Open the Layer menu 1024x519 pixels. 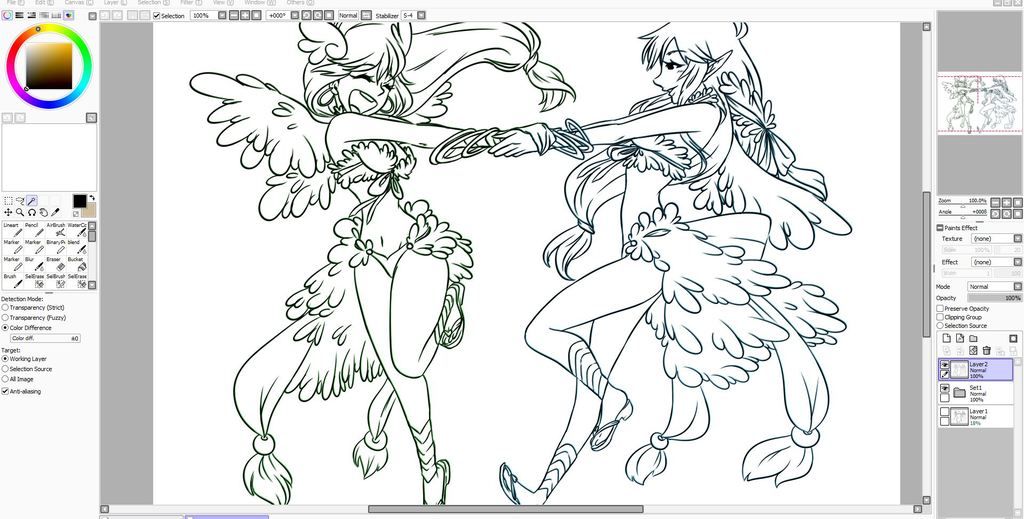point(111,3)
